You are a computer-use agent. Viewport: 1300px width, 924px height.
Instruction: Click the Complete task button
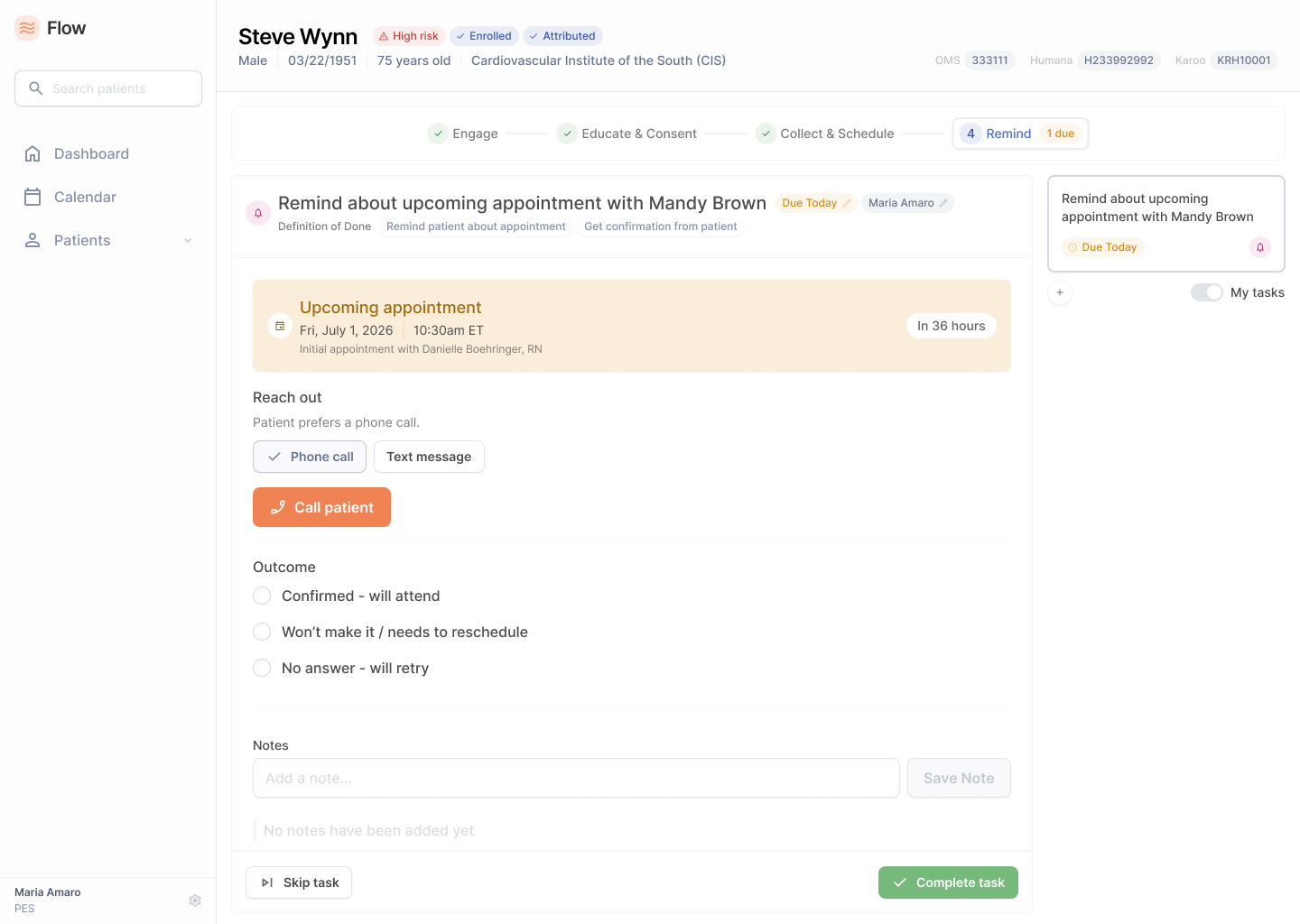coord(948,882)
